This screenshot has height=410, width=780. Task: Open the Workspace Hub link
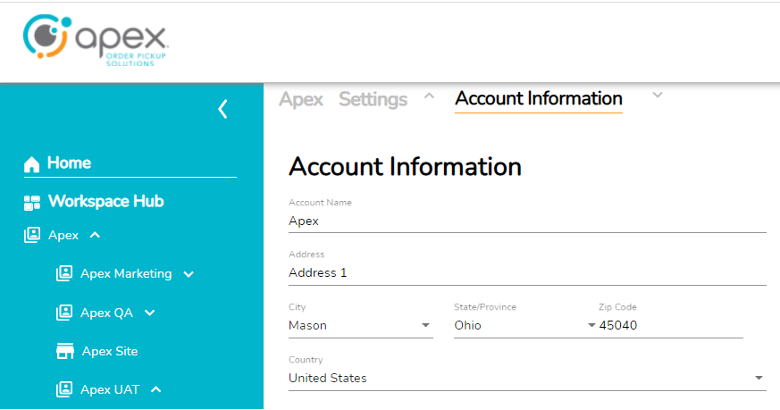tap(105, 202)
